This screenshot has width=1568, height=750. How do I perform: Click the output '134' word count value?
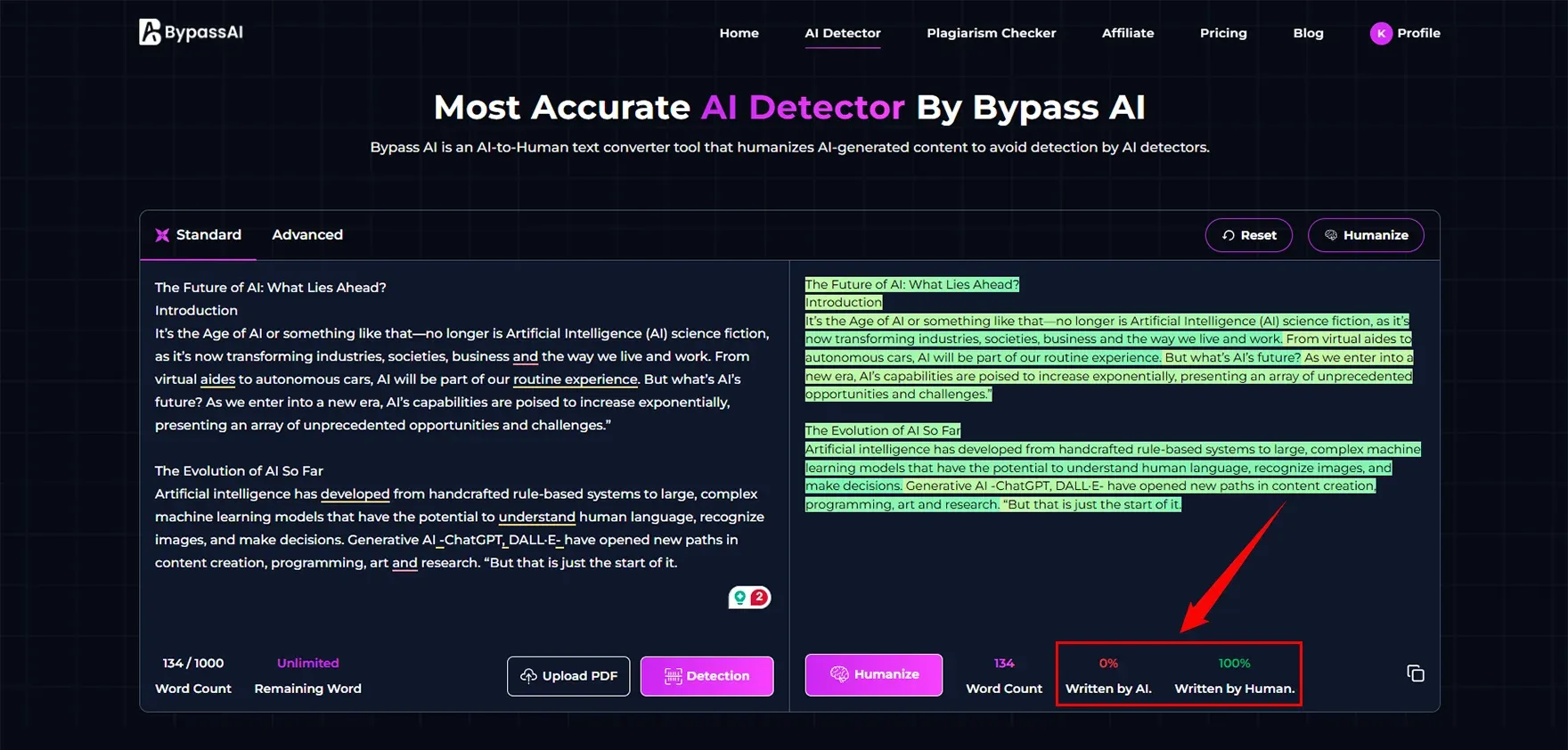(x=1004, y=664)
